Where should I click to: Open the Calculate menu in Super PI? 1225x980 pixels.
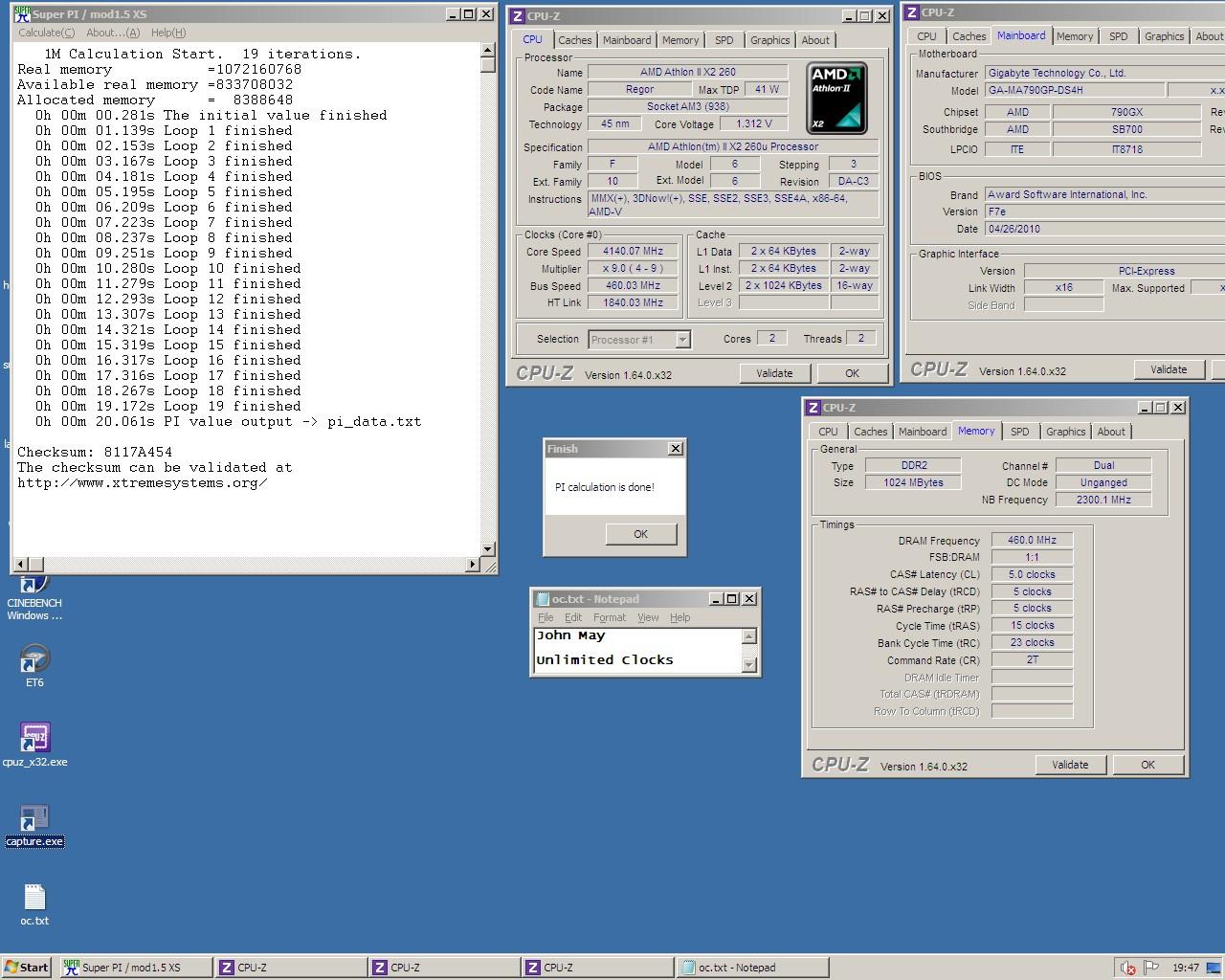46,33
